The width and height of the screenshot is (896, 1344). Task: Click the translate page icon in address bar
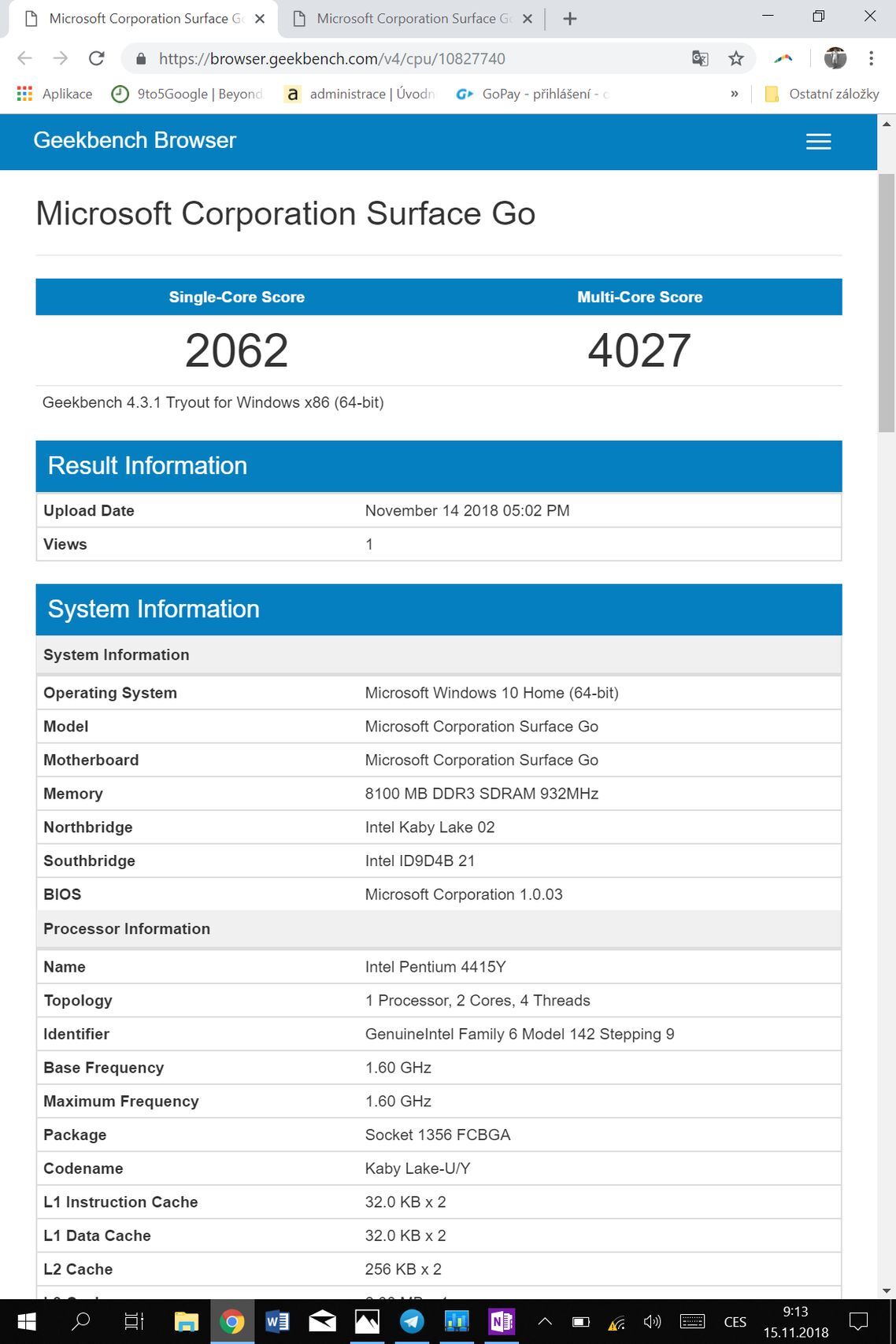click(x=699, y=58)
